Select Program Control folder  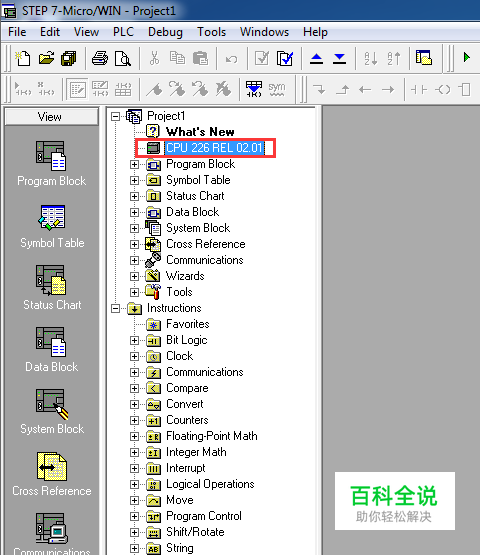[204, 516]
